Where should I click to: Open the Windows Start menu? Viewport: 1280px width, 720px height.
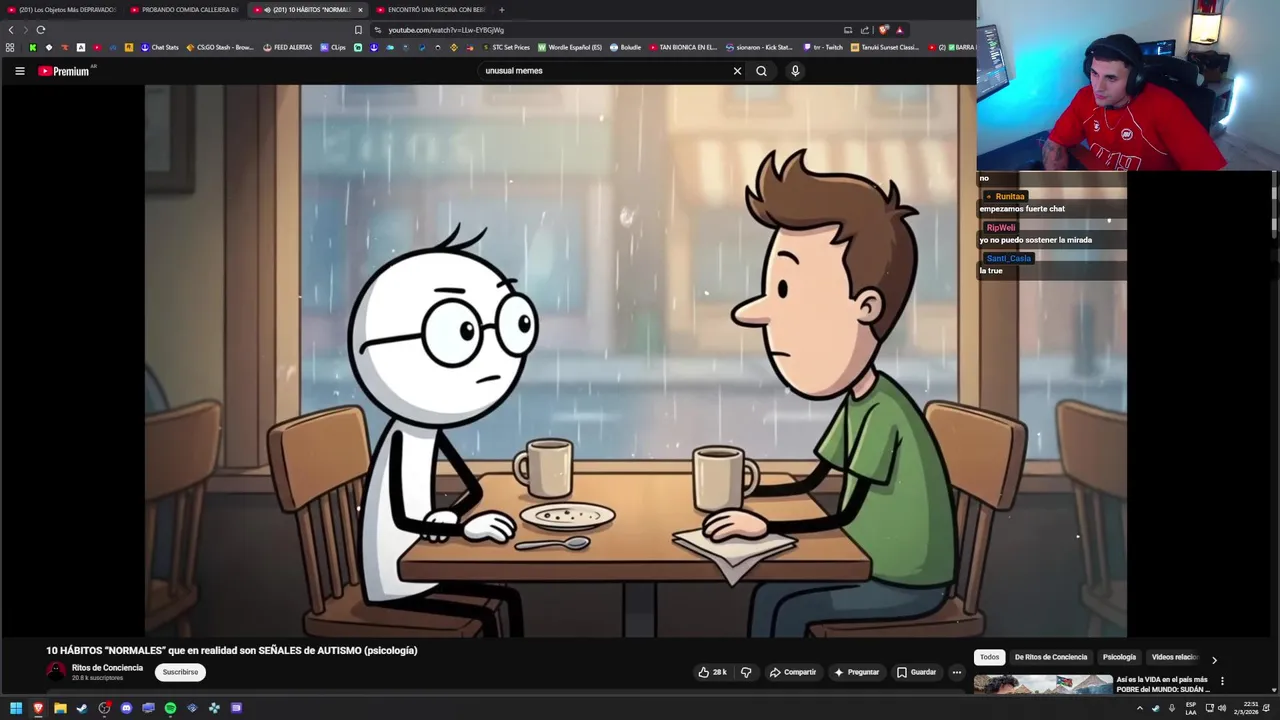16,708
